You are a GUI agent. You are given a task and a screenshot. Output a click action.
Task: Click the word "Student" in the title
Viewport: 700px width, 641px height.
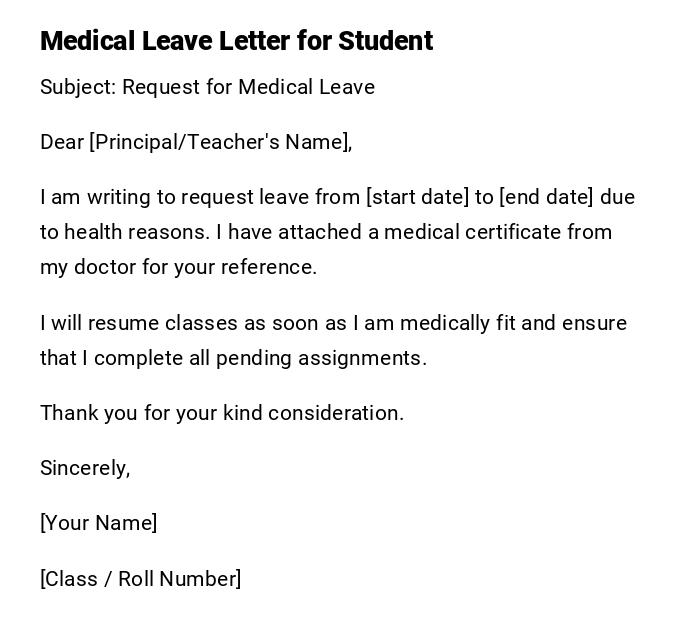tap(385, 41)
